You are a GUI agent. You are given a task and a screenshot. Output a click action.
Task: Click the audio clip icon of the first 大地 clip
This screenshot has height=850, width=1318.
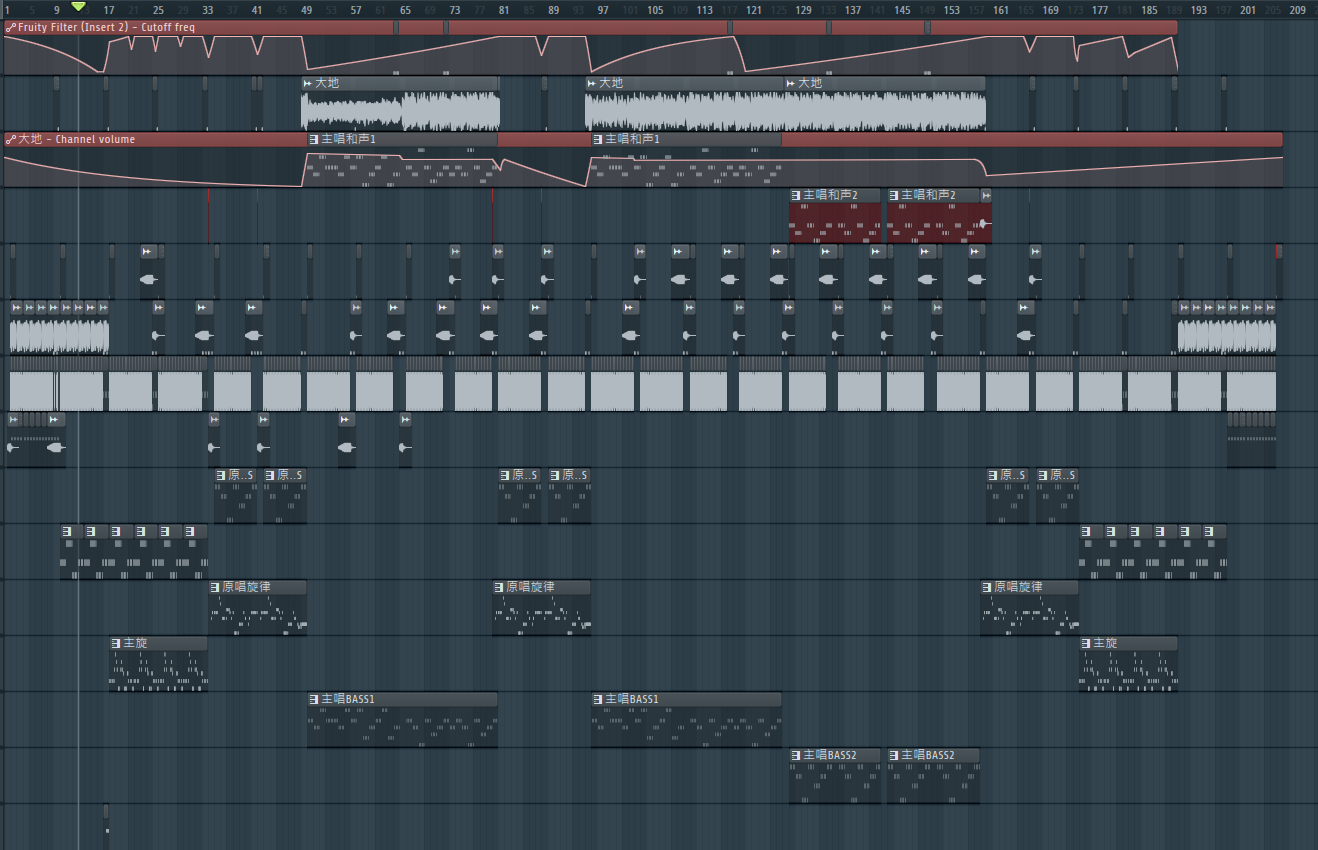pos(308,83)
